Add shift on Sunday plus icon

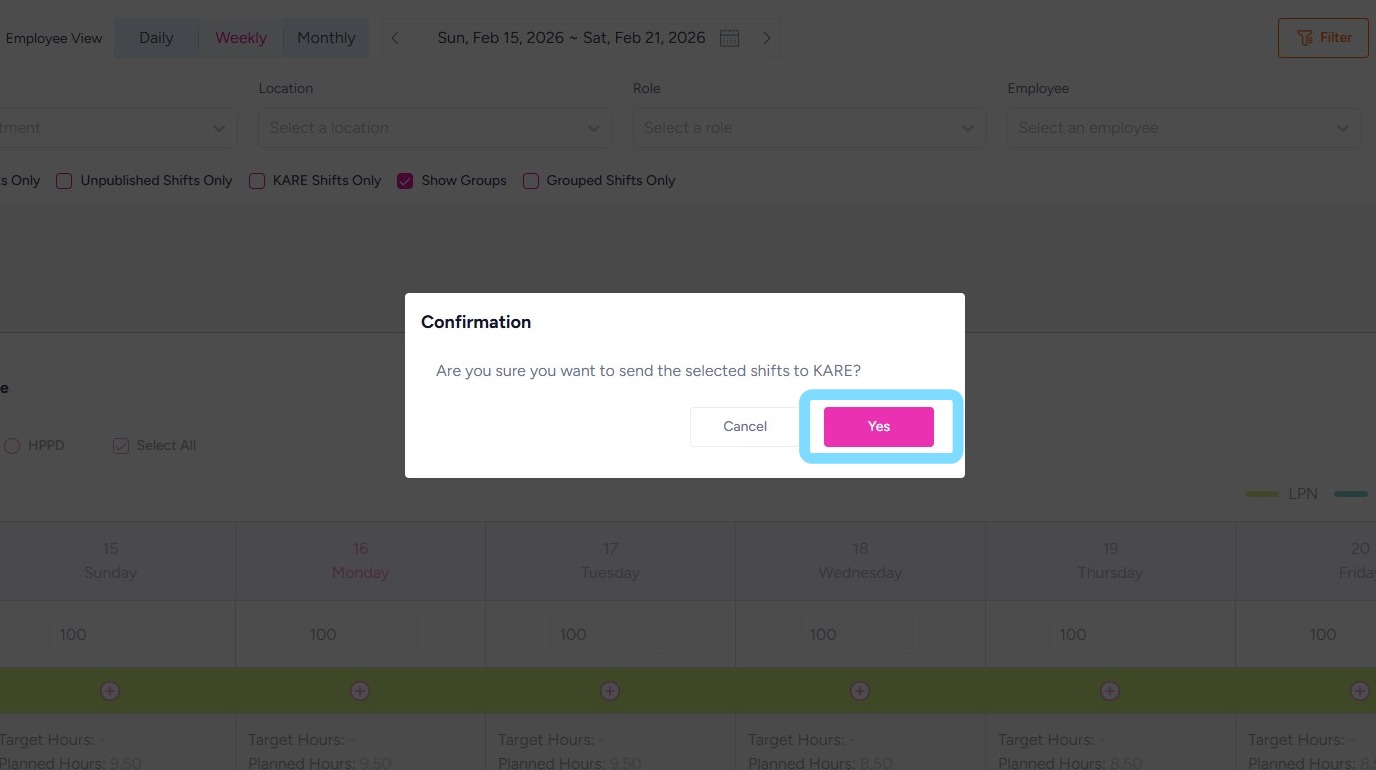coord(110,691)
